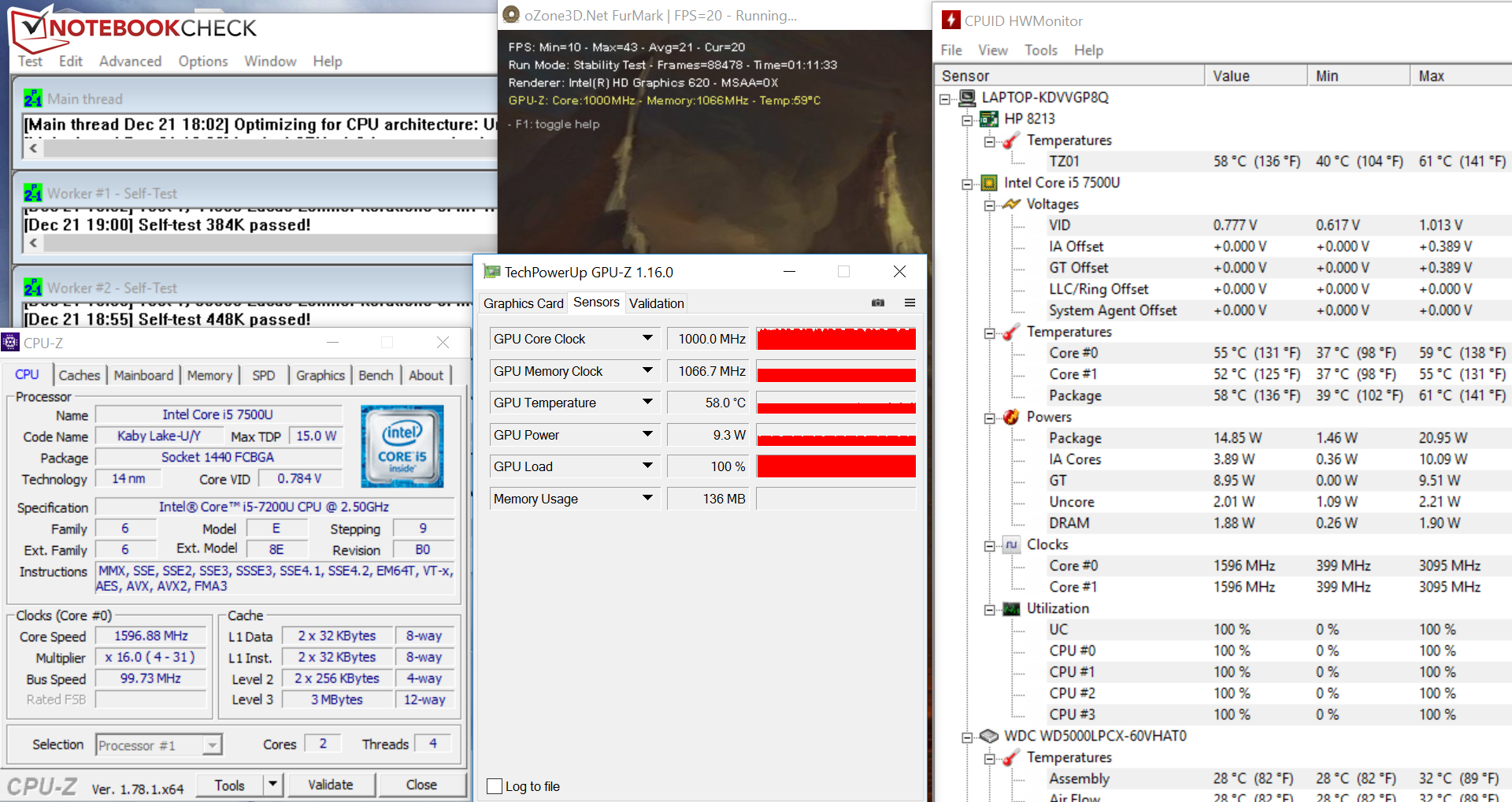Click the CPU-Z Validate button
Screen dimensions: 1512x802
[331, 785]
